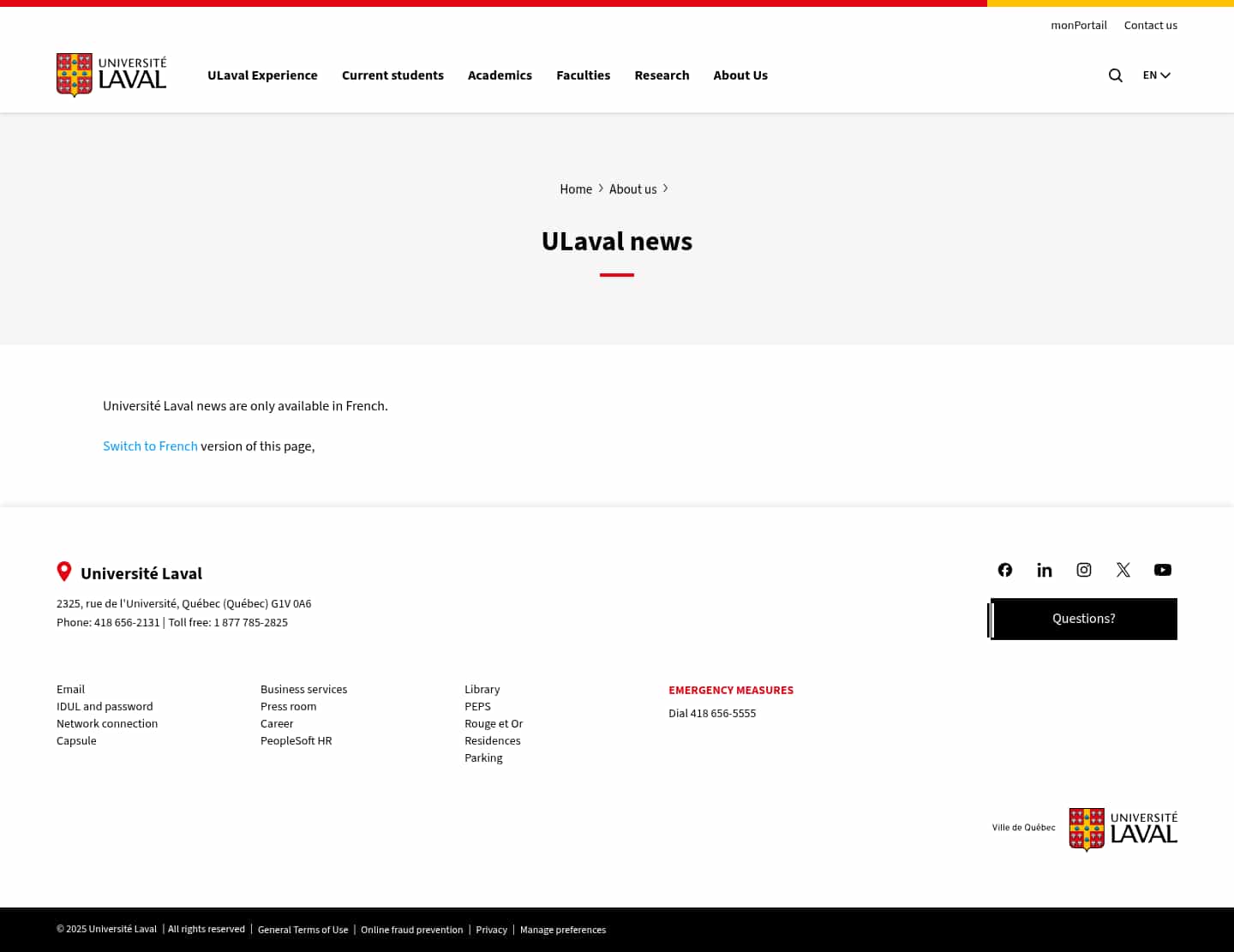Open the YouTube icon
1234x952 pixels.
1162,569
